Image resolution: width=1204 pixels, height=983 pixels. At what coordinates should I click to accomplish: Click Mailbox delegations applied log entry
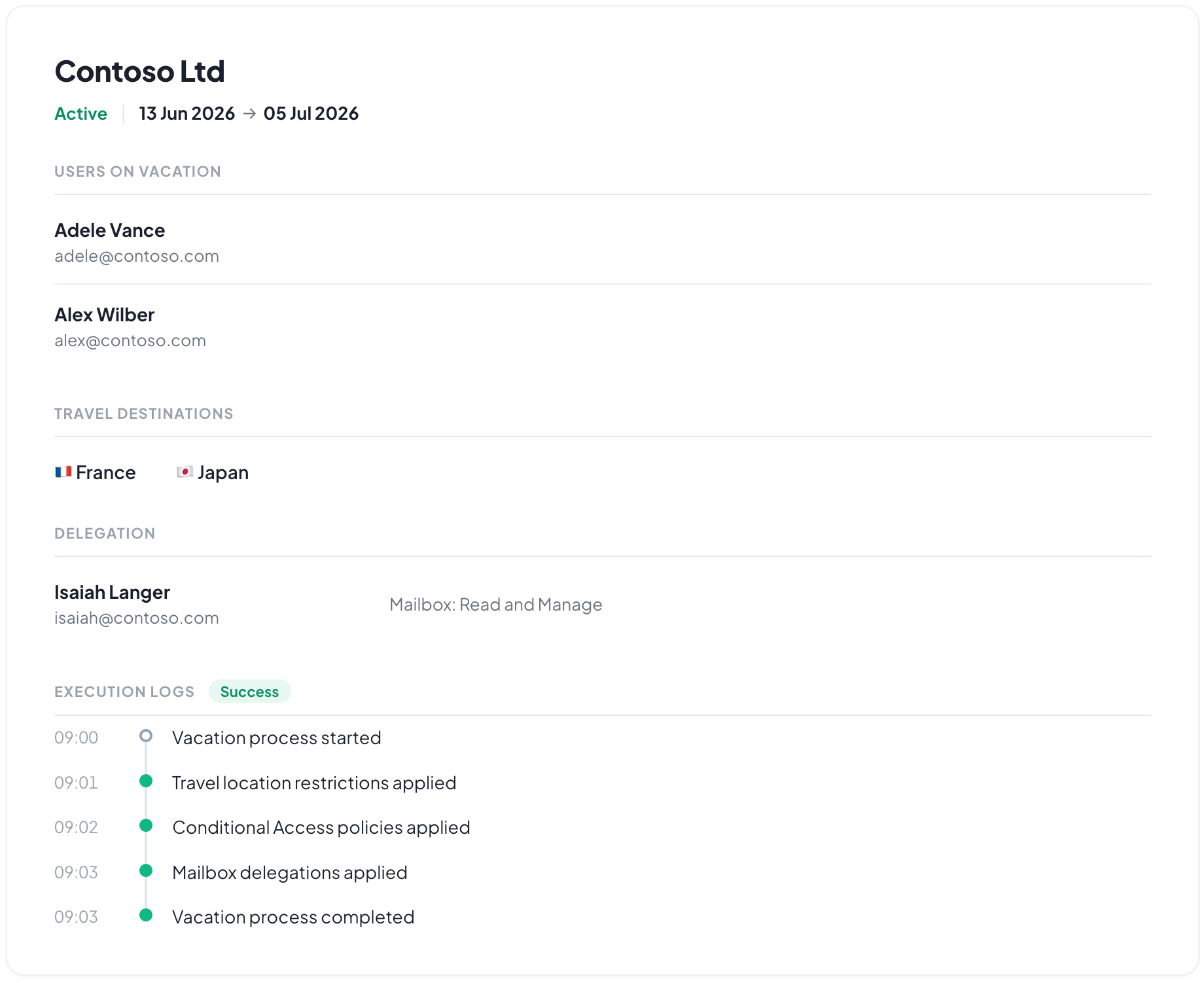point(290,872)
